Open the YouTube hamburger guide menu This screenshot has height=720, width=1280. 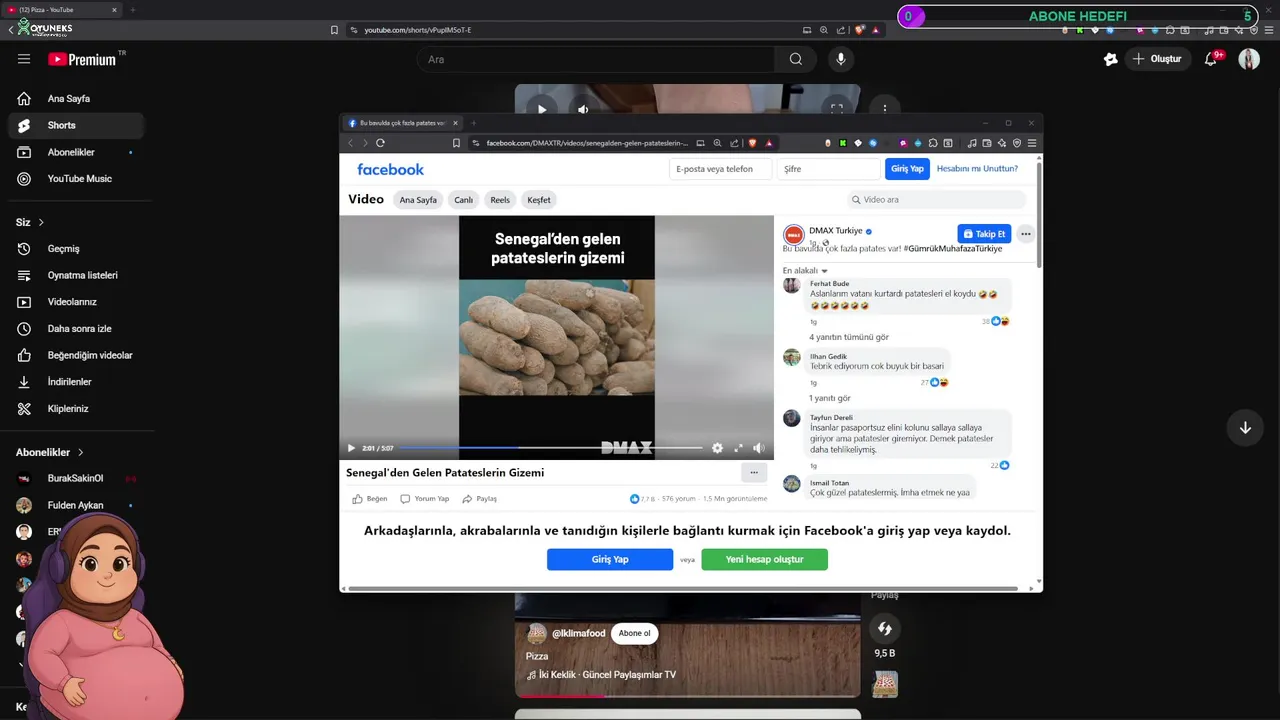pos(24,59)
